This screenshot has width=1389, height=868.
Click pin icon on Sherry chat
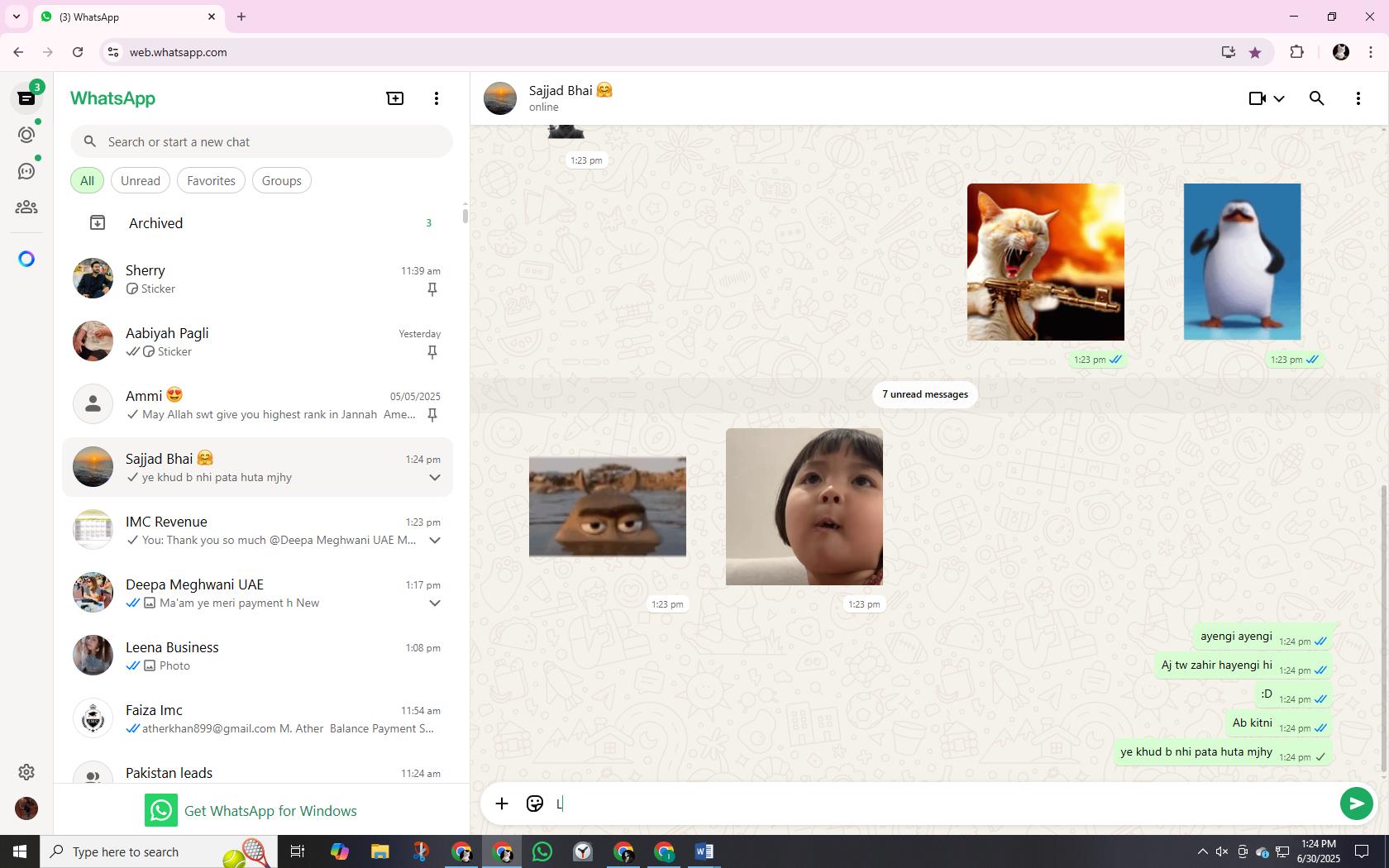432,289
